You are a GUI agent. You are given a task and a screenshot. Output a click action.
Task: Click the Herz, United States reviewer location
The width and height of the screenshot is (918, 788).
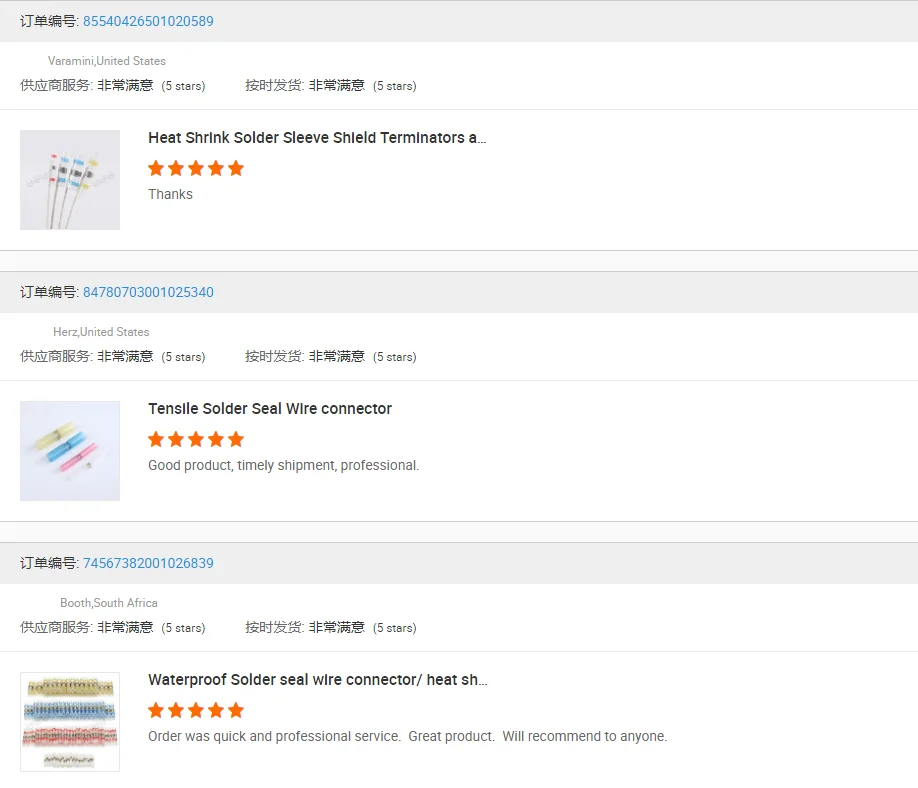pyautogui.click(x=101, y=332)
